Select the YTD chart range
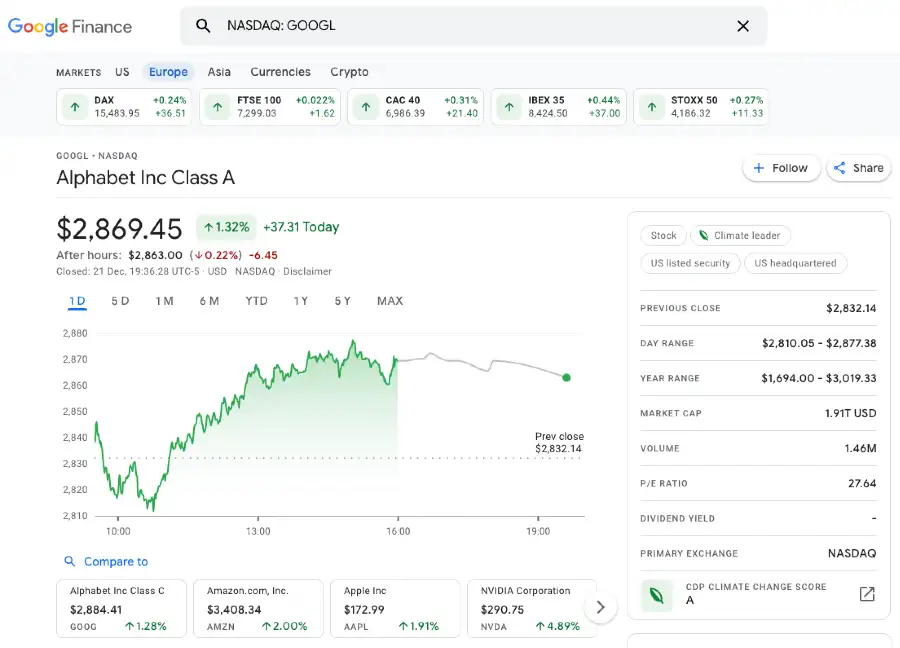 (x=256, y=301)
